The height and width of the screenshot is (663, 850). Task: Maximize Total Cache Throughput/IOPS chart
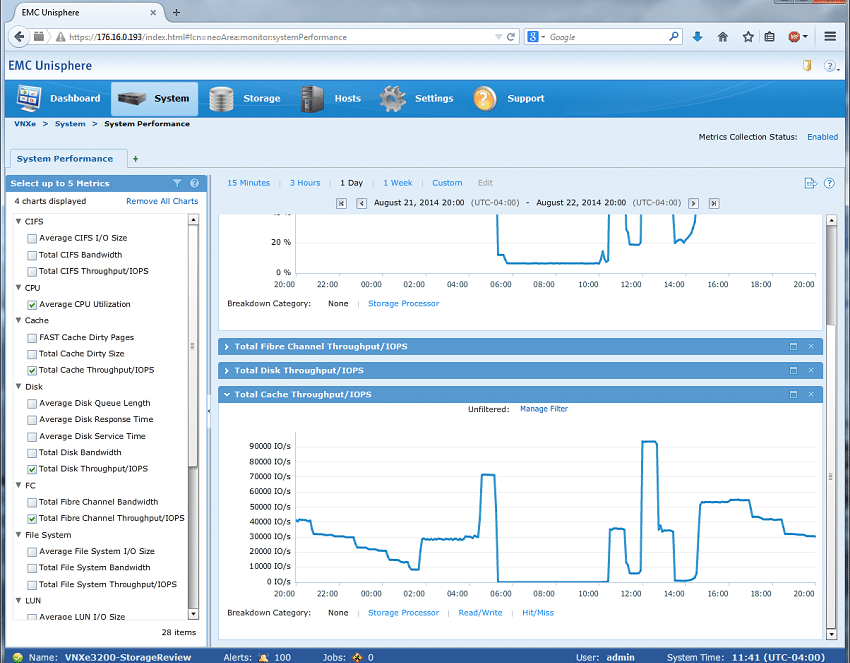click(x=793, y=394)
